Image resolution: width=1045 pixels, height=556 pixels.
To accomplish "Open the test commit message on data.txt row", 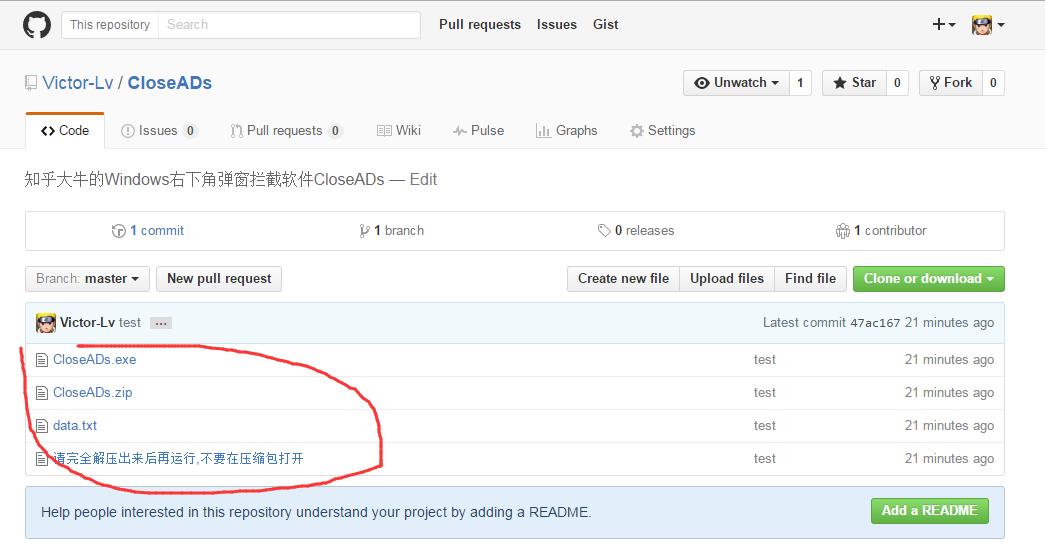I will [x=764, y=425].
